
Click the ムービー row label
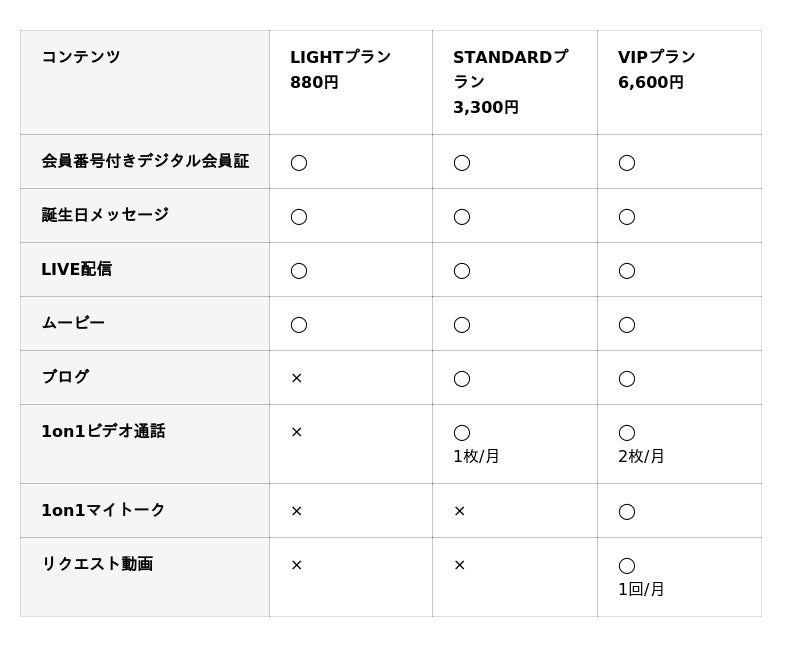[x=73, y=323]
